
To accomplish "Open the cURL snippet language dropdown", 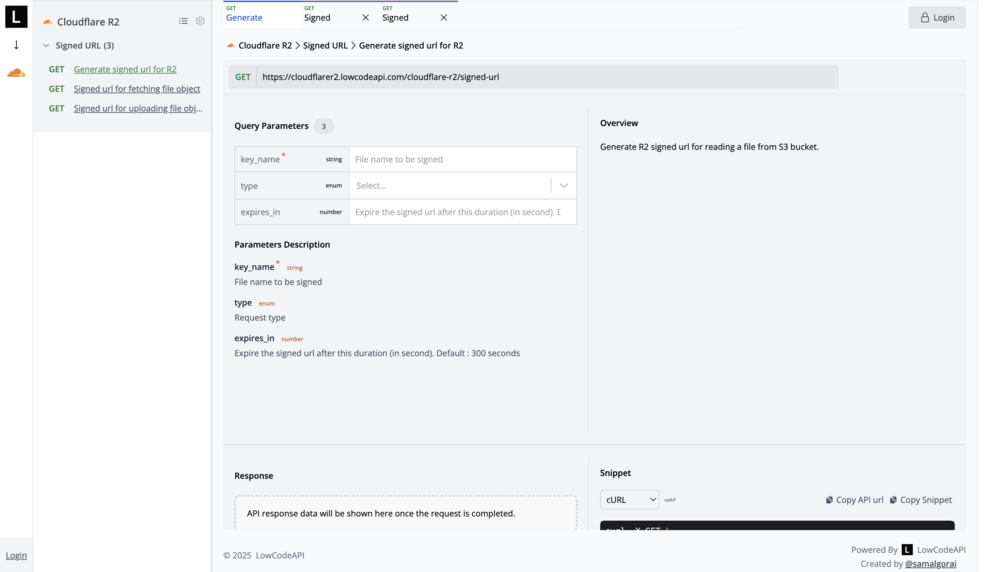I will point(629,500).
